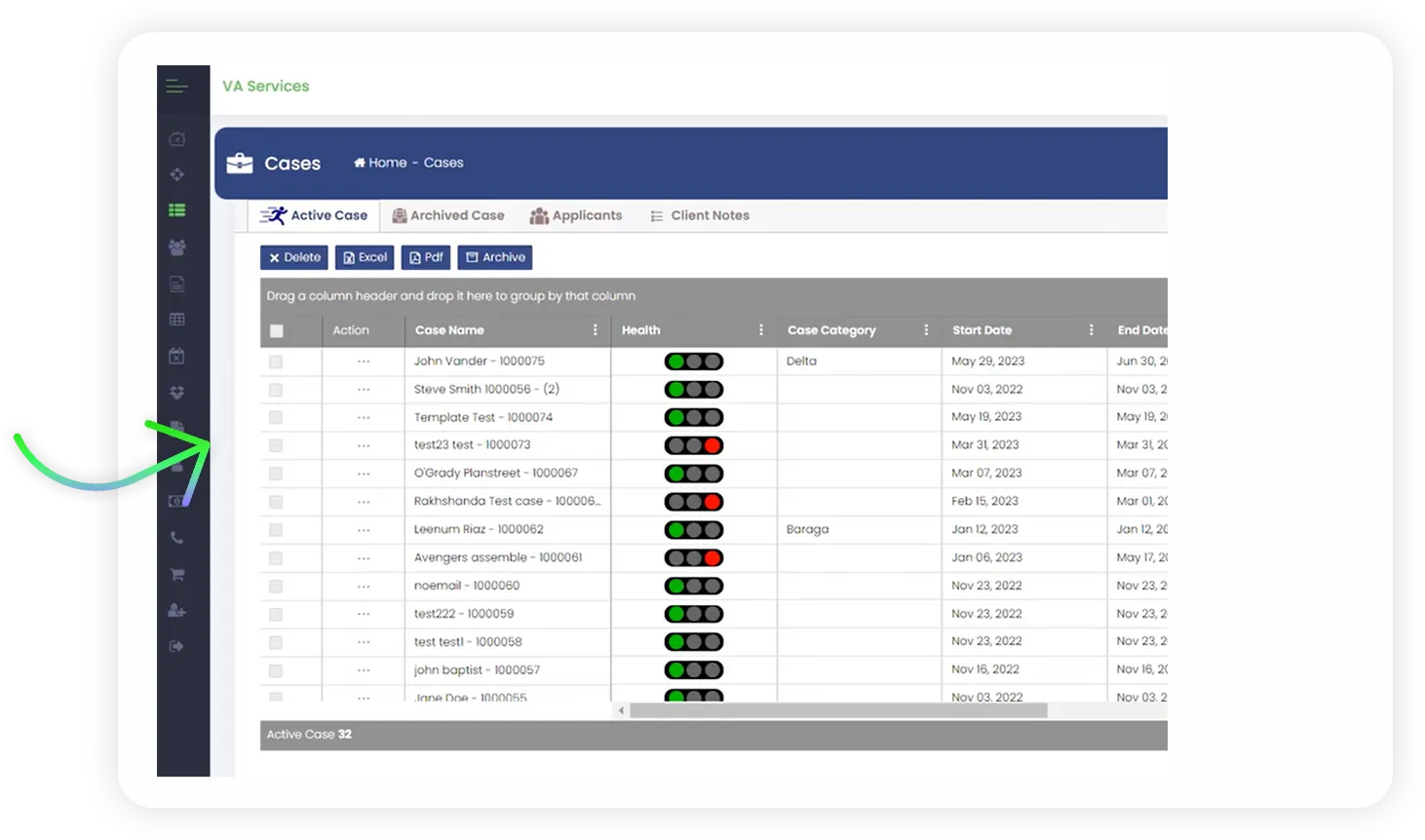Select the checkbox for Leenum Riaz row
1425x840 pixels.
tap(276, 530)
